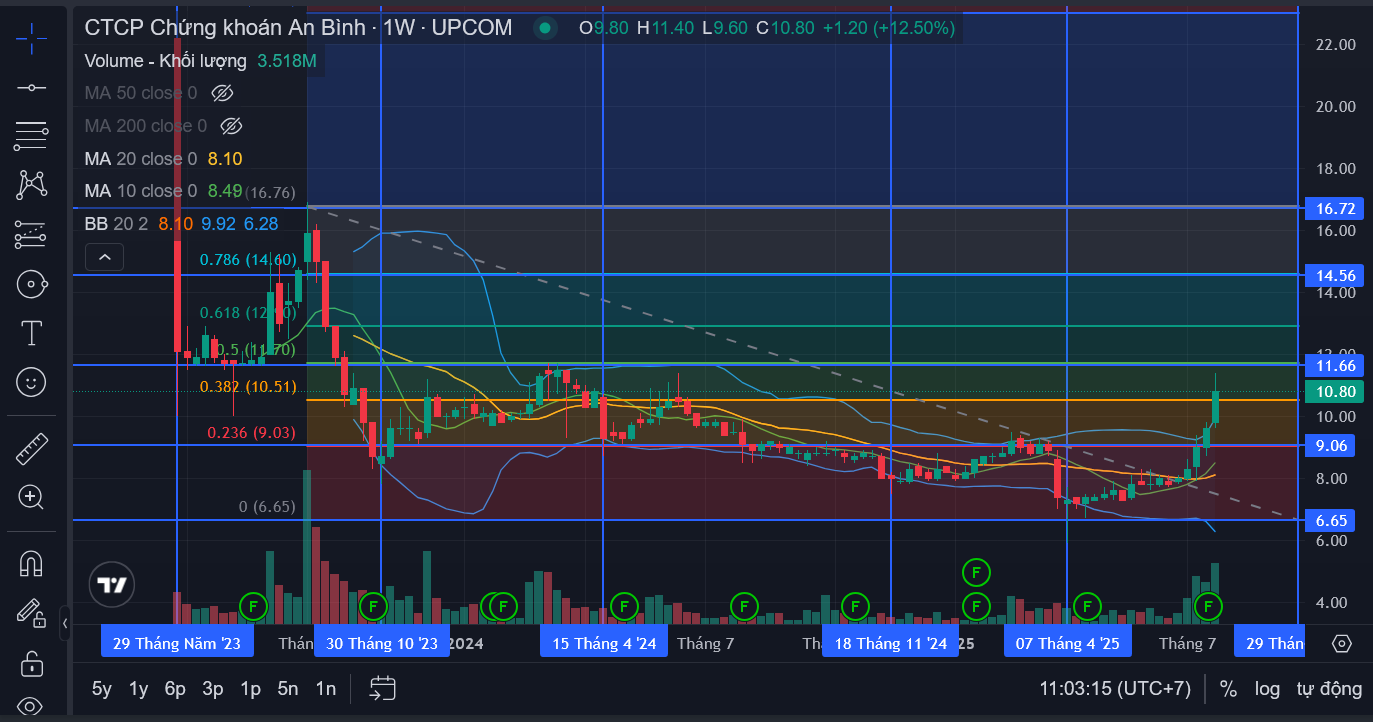This screenshot has height=722, width=1373.
Task: Switch to the 6p time range
Action: click(175, 688)
